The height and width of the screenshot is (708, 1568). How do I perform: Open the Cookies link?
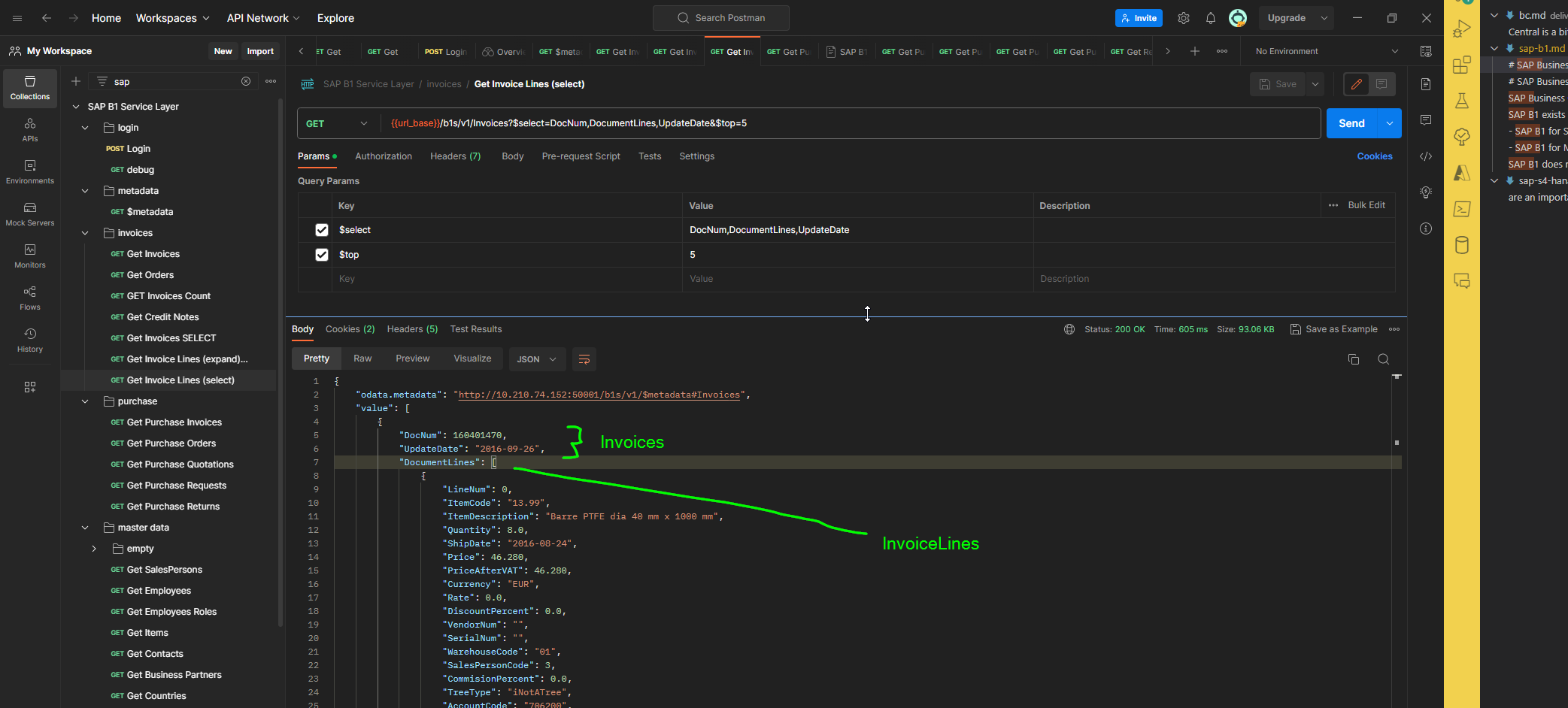point(1375,156)
